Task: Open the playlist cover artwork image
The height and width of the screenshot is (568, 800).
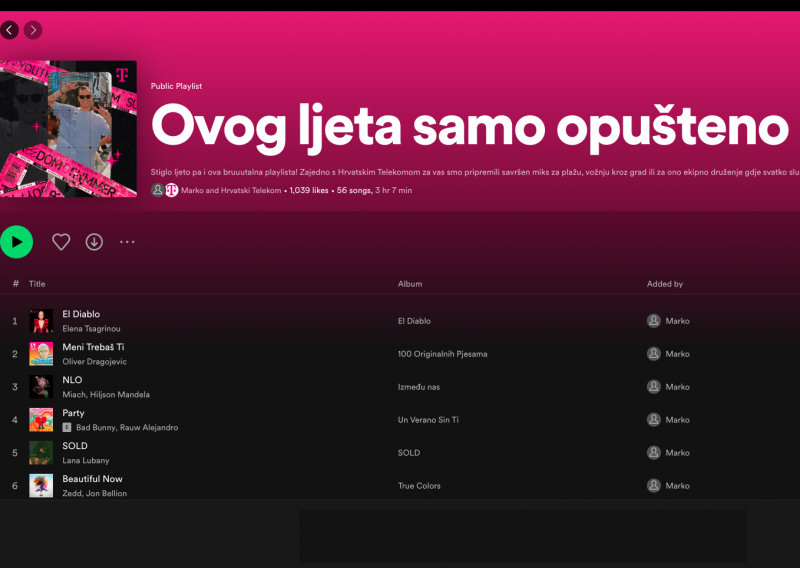Action: point(68,129)
